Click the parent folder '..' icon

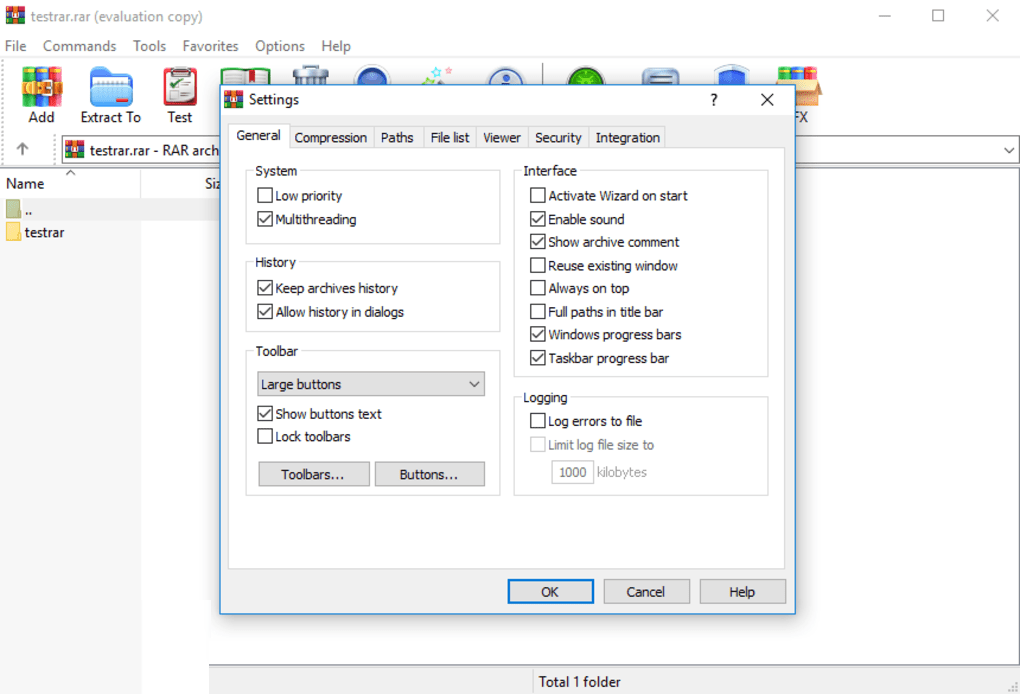[x=13, y=209]
